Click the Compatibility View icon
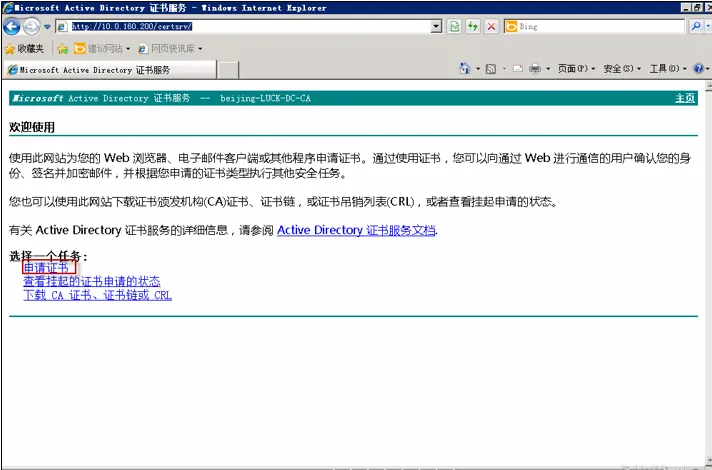This screenshot has height=470, width=712. click(x=454, y=26)
